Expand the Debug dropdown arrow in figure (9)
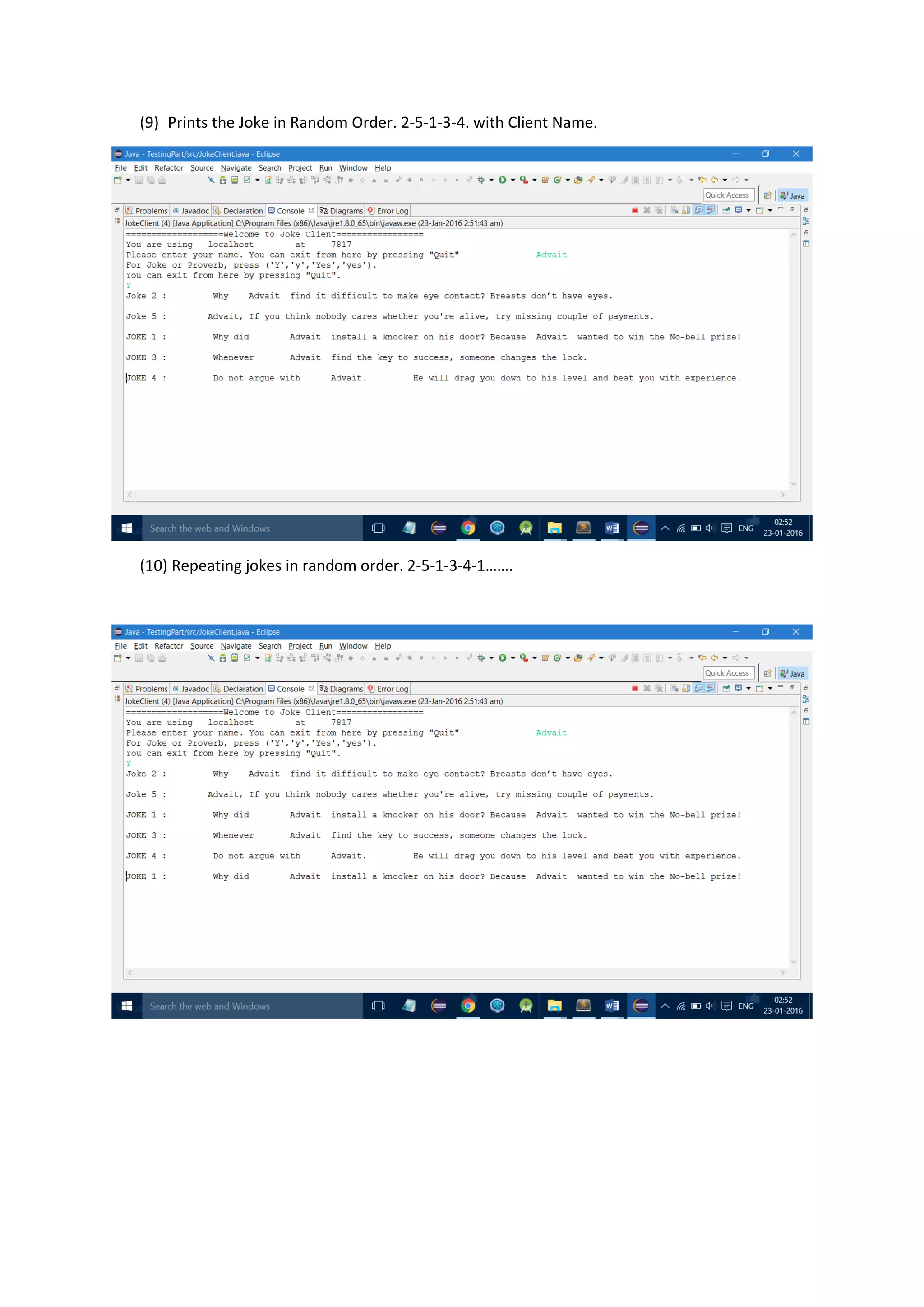The image size is (924, 1307). pos(492,180)
